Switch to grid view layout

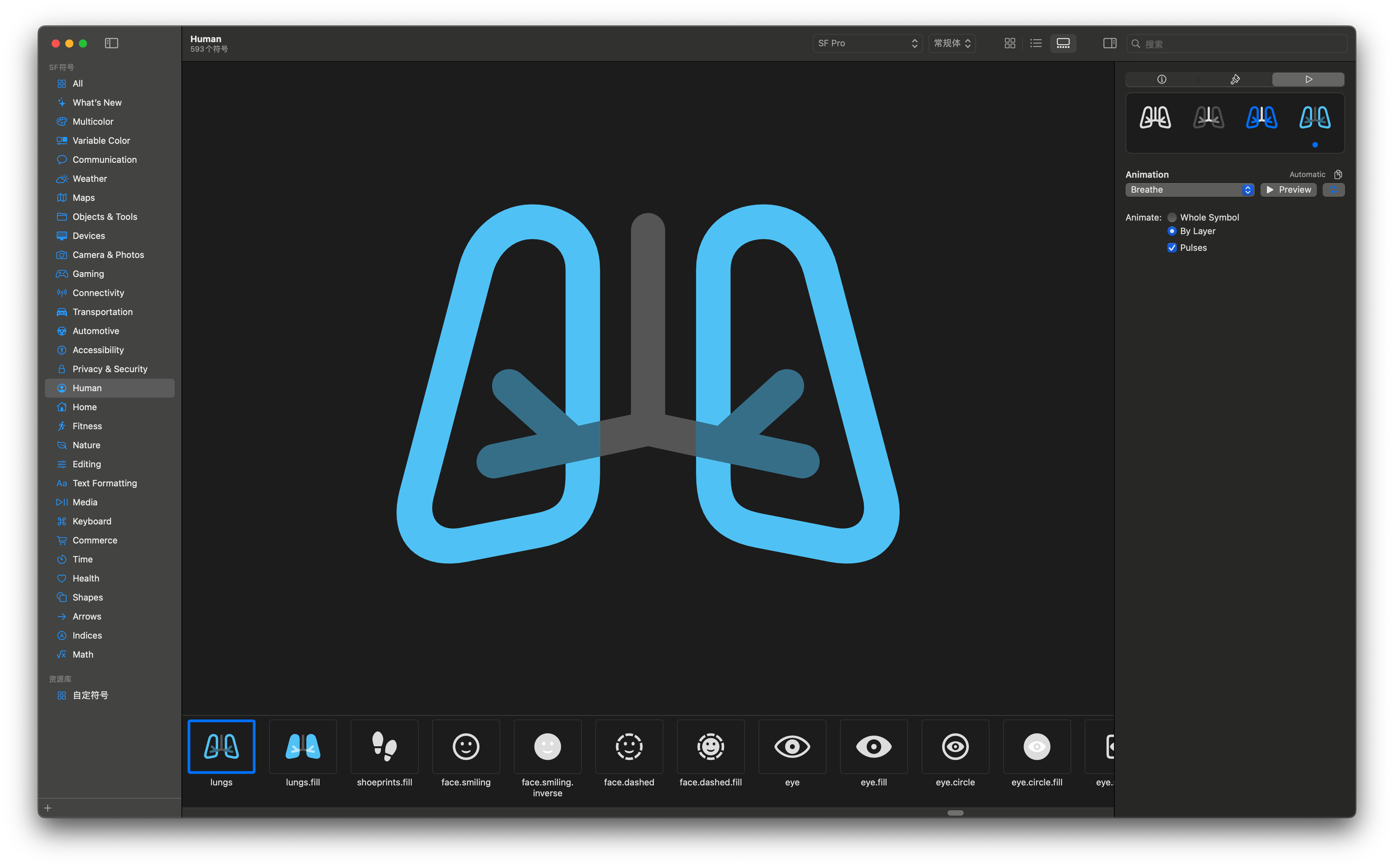tap(1010, 43)
